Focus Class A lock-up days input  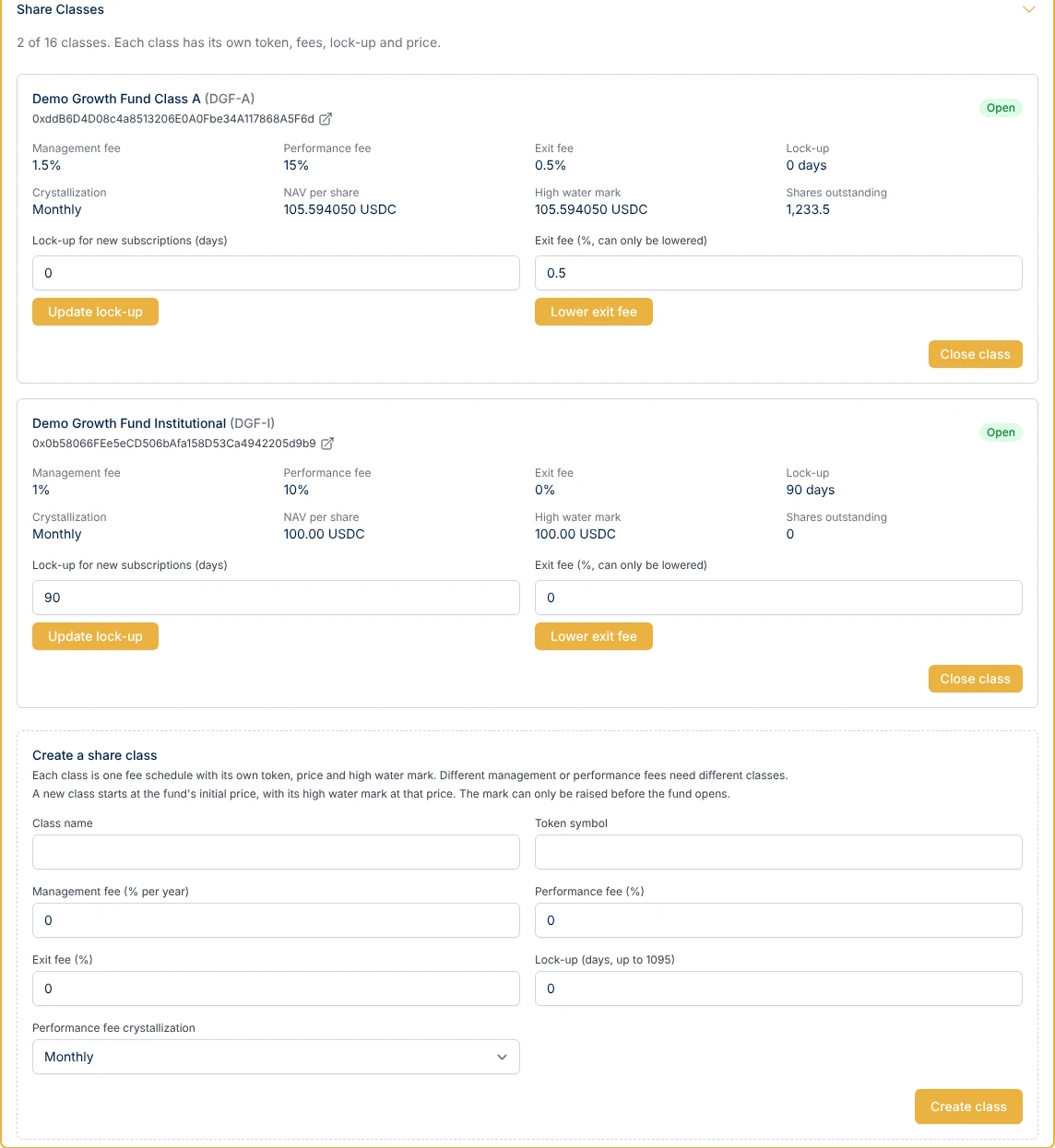tap(276, 273)
